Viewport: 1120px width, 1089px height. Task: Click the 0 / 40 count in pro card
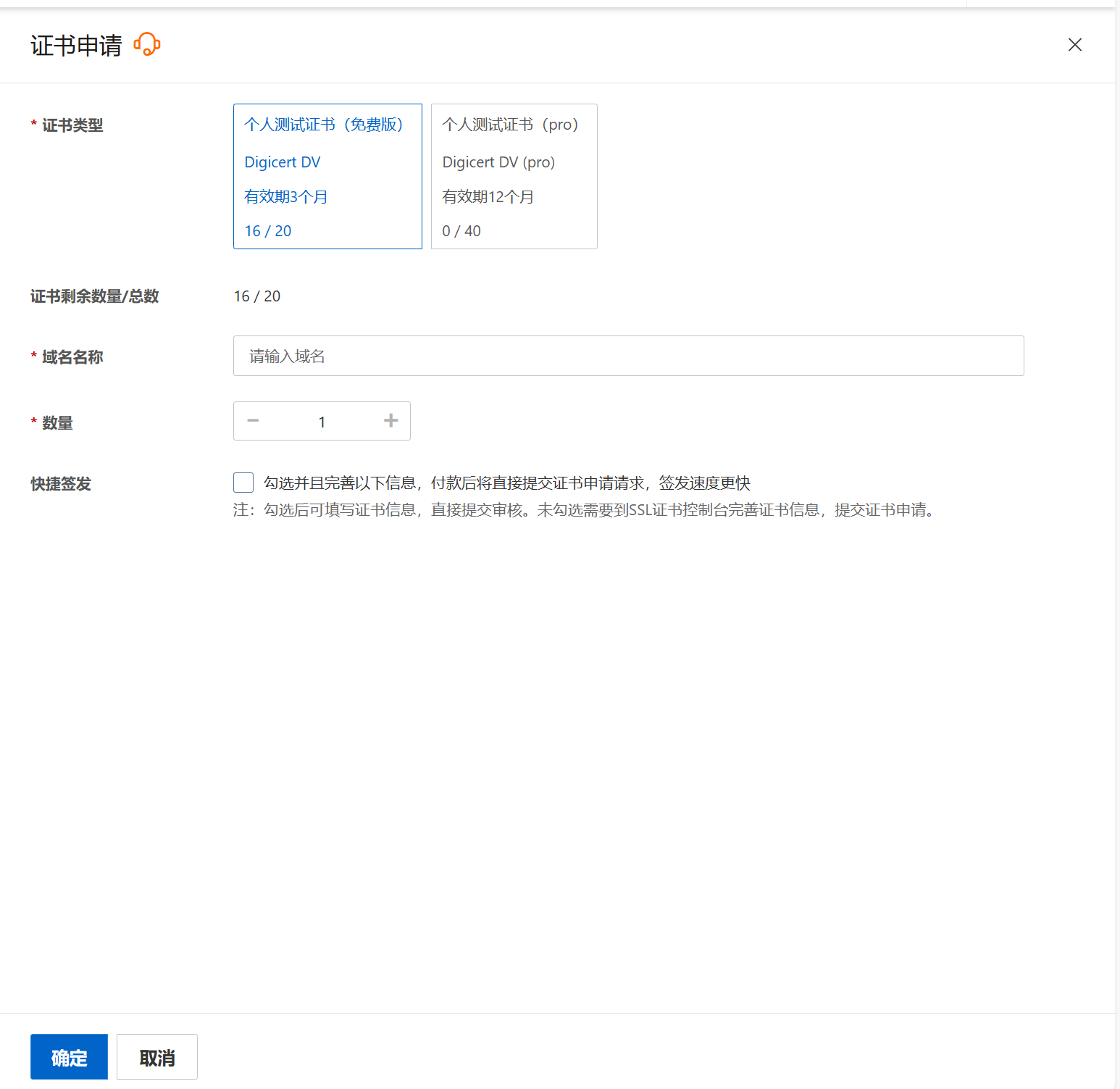tap(461, 231)
